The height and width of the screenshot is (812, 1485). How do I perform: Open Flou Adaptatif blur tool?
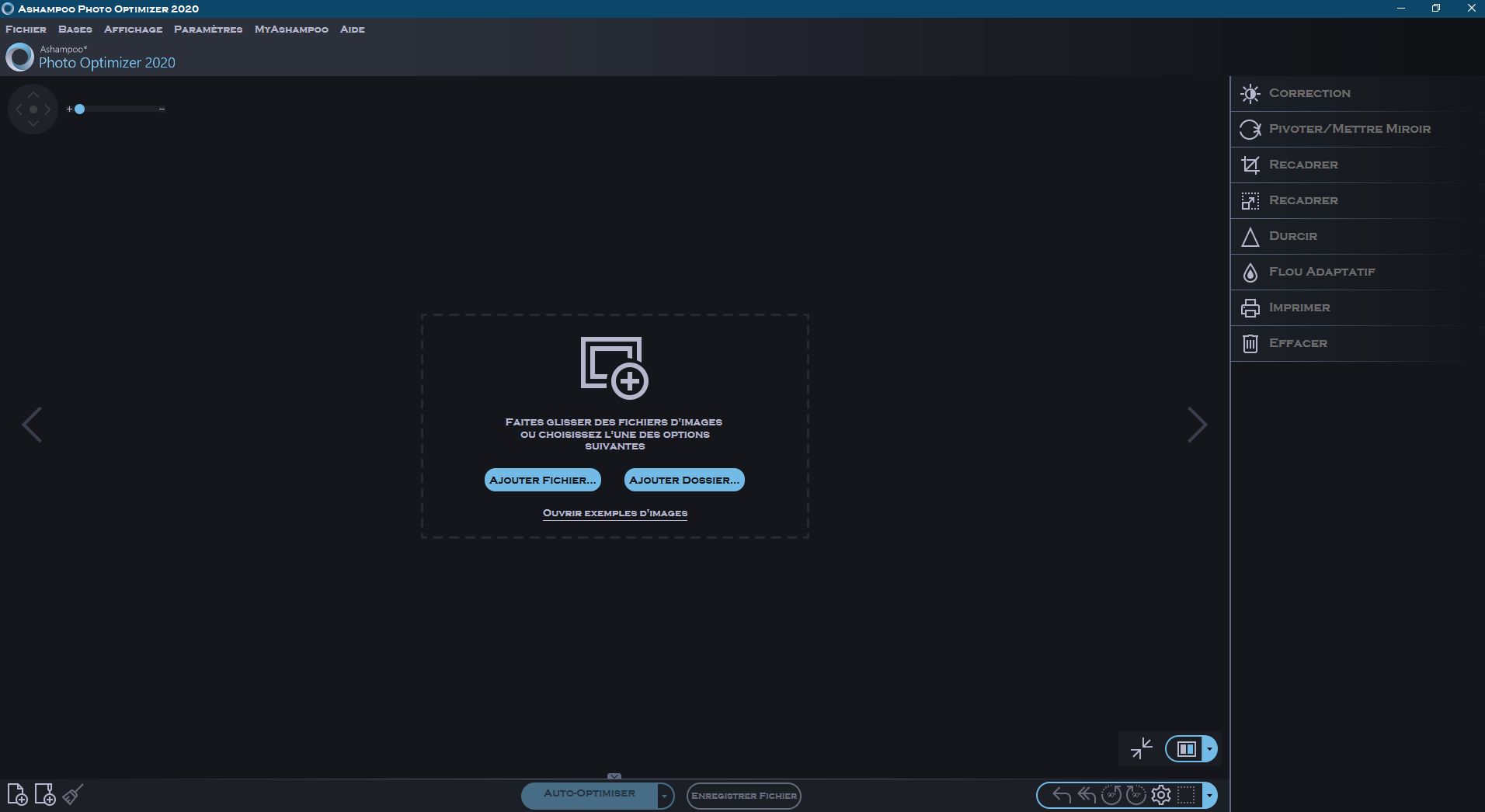pyautogui.click(x=1321, y=272)
